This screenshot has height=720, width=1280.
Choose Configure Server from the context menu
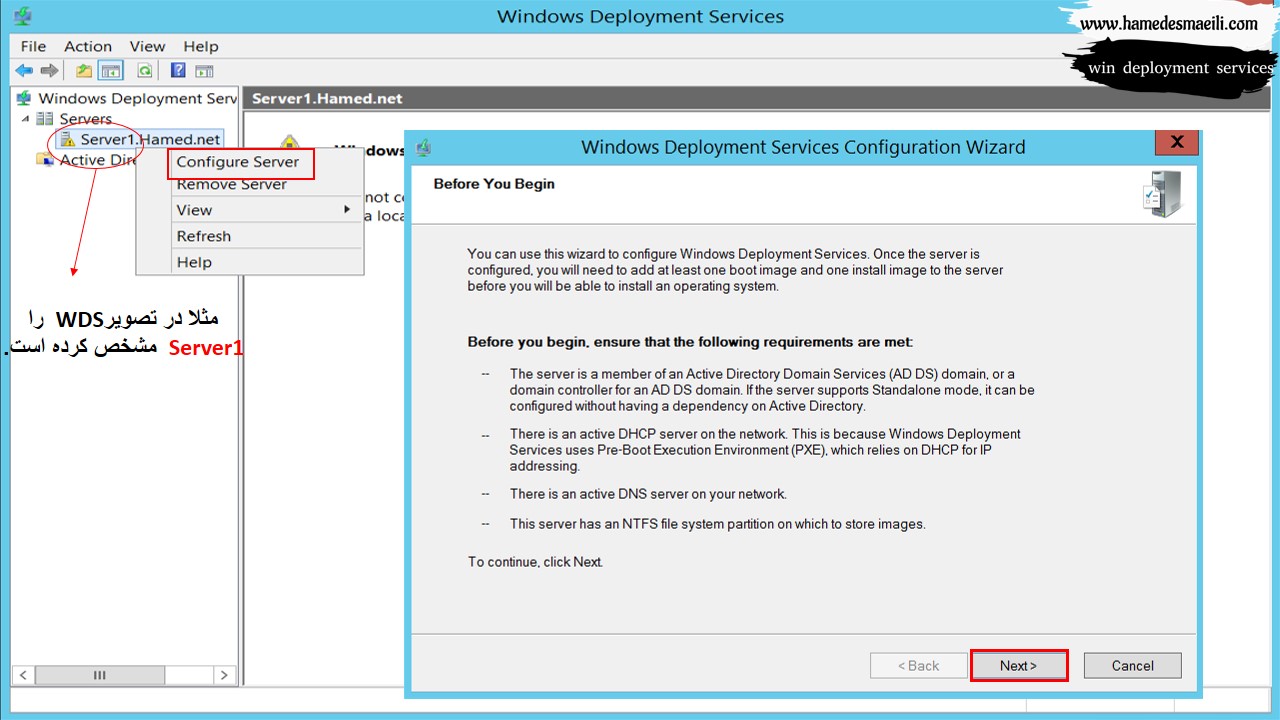pyautogui.click(x=238, y=162)
